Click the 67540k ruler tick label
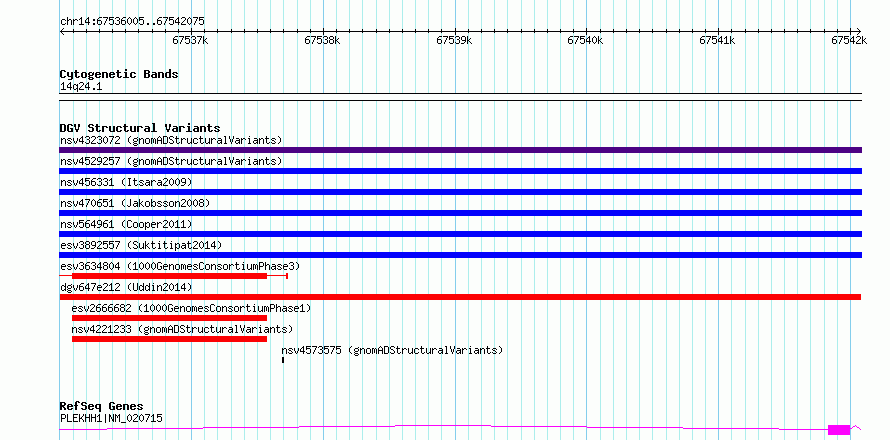890x440 pixels. [x=586, y=40]
